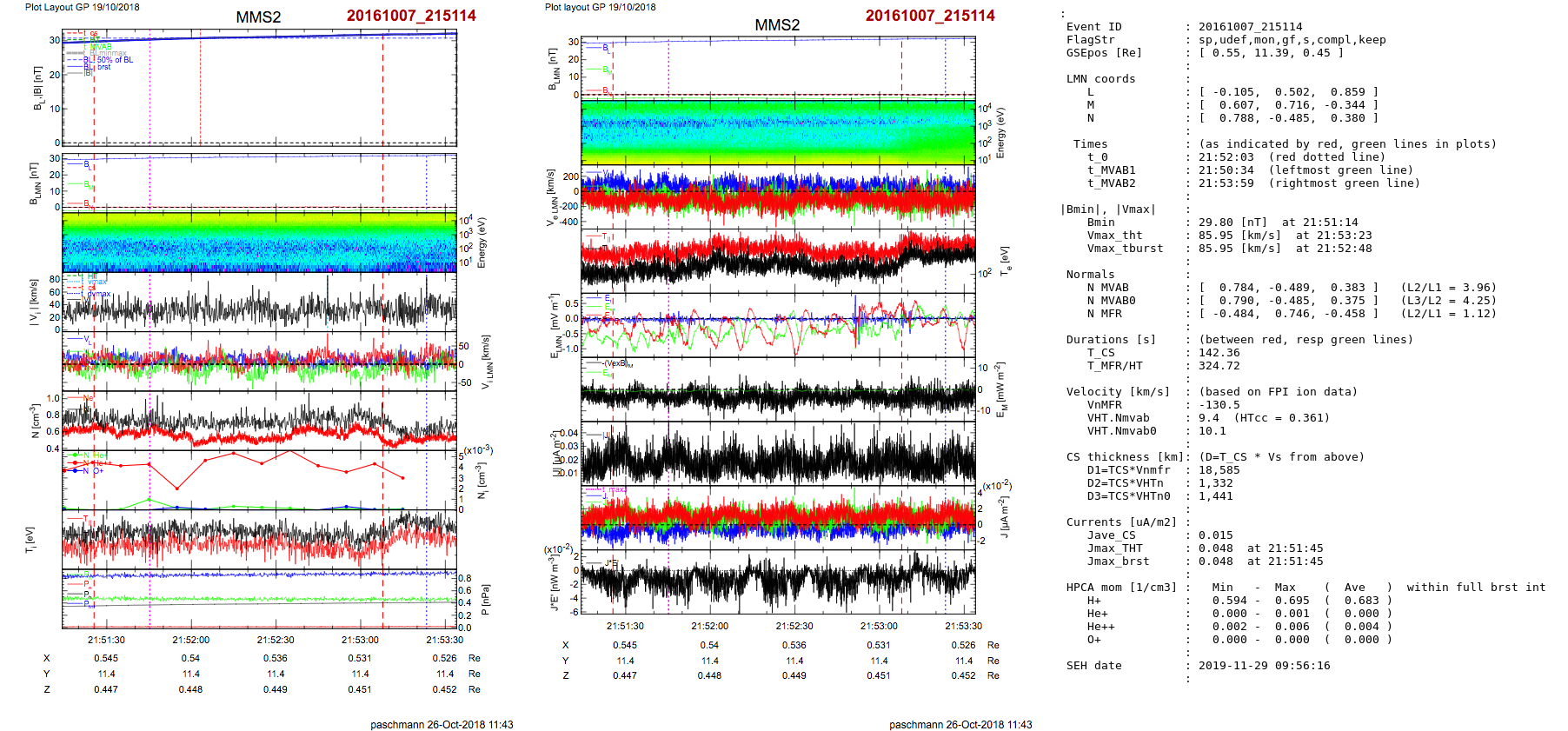Select the LMN coords L vector row
Viewport: 1568px width, 731px height.
click(1287, 92)
